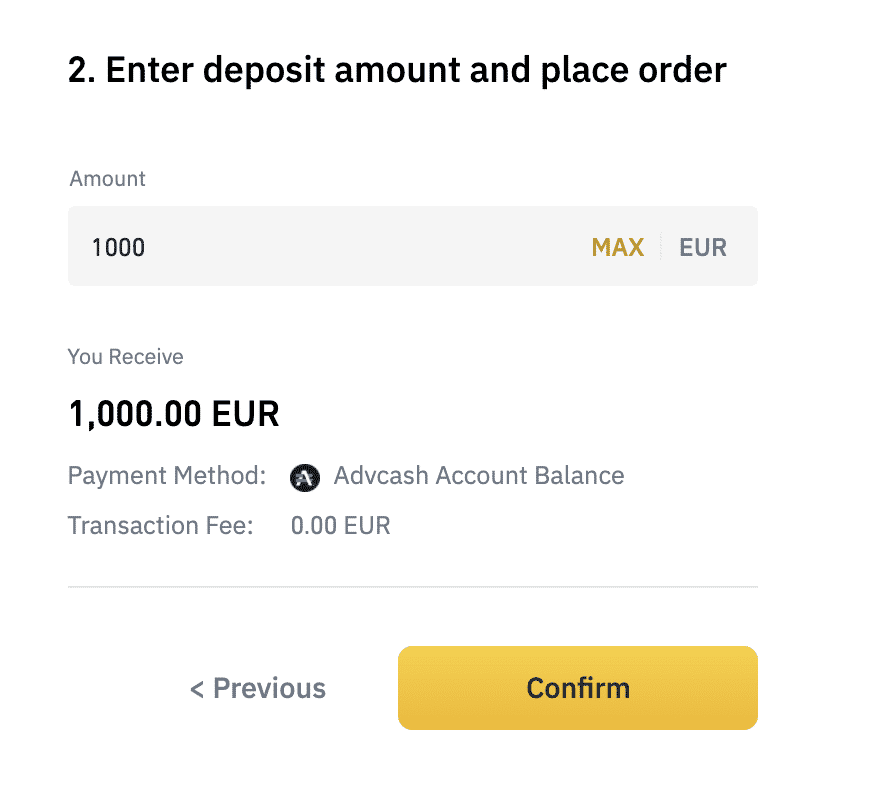The image size is (896, 792).
Task: Click MAX to use maximum deposit amount
Action: [617, 246]
